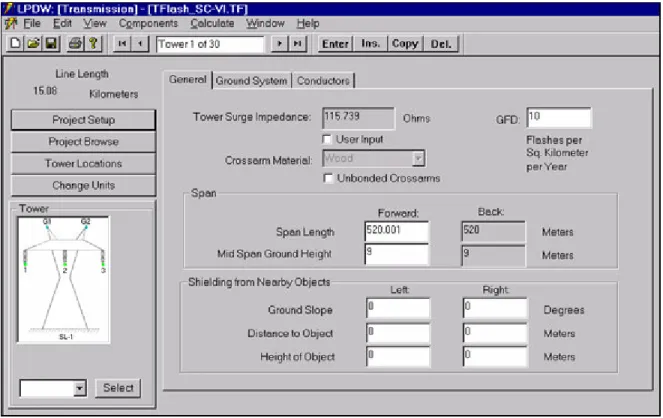Click the Forward Span Length field
This screenshot has width=663, height=418.
[397, 231]
